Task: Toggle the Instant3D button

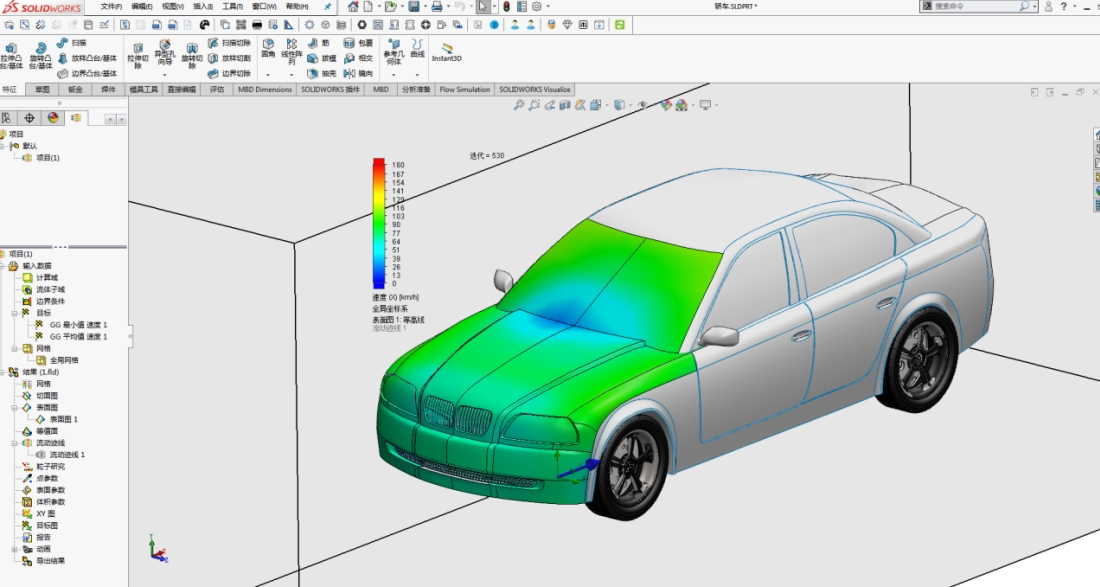Action: coord(446,53)
